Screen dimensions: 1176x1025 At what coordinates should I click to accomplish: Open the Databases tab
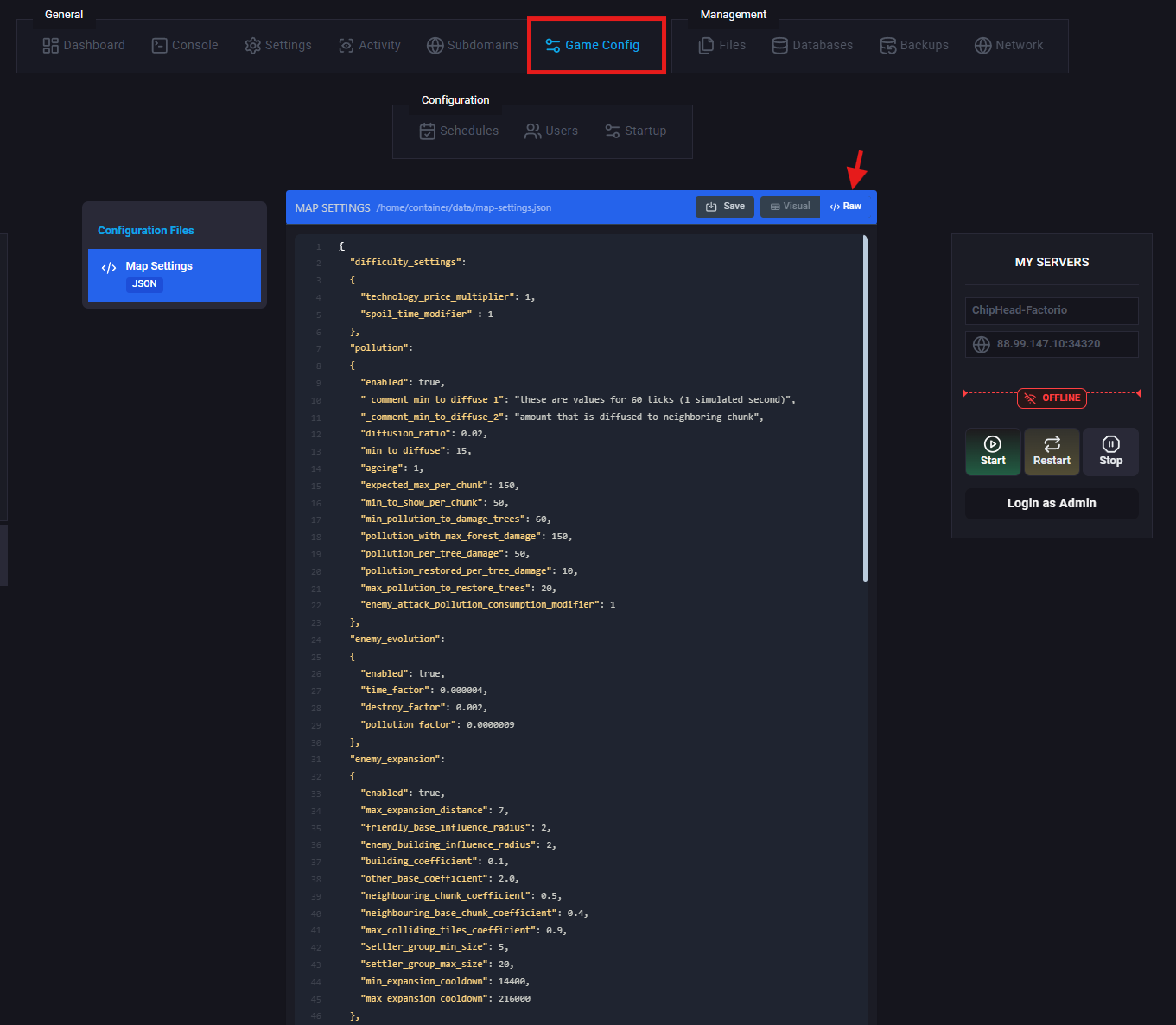(x=812, y=45)
